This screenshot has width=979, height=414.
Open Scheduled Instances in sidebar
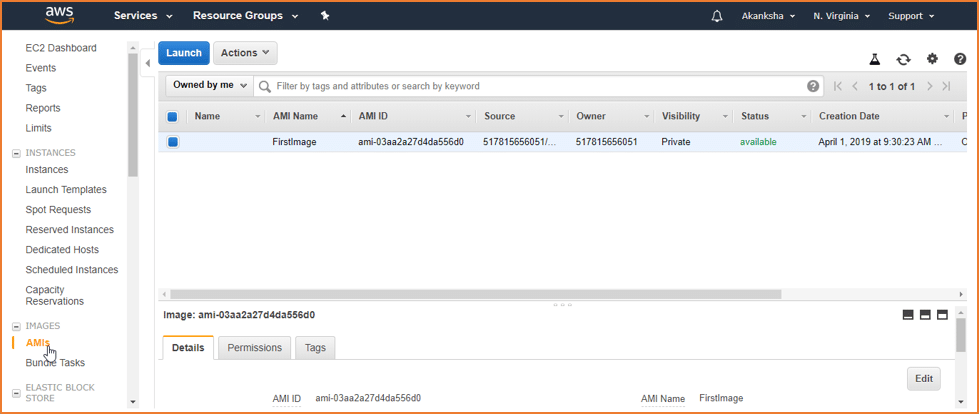72,269
